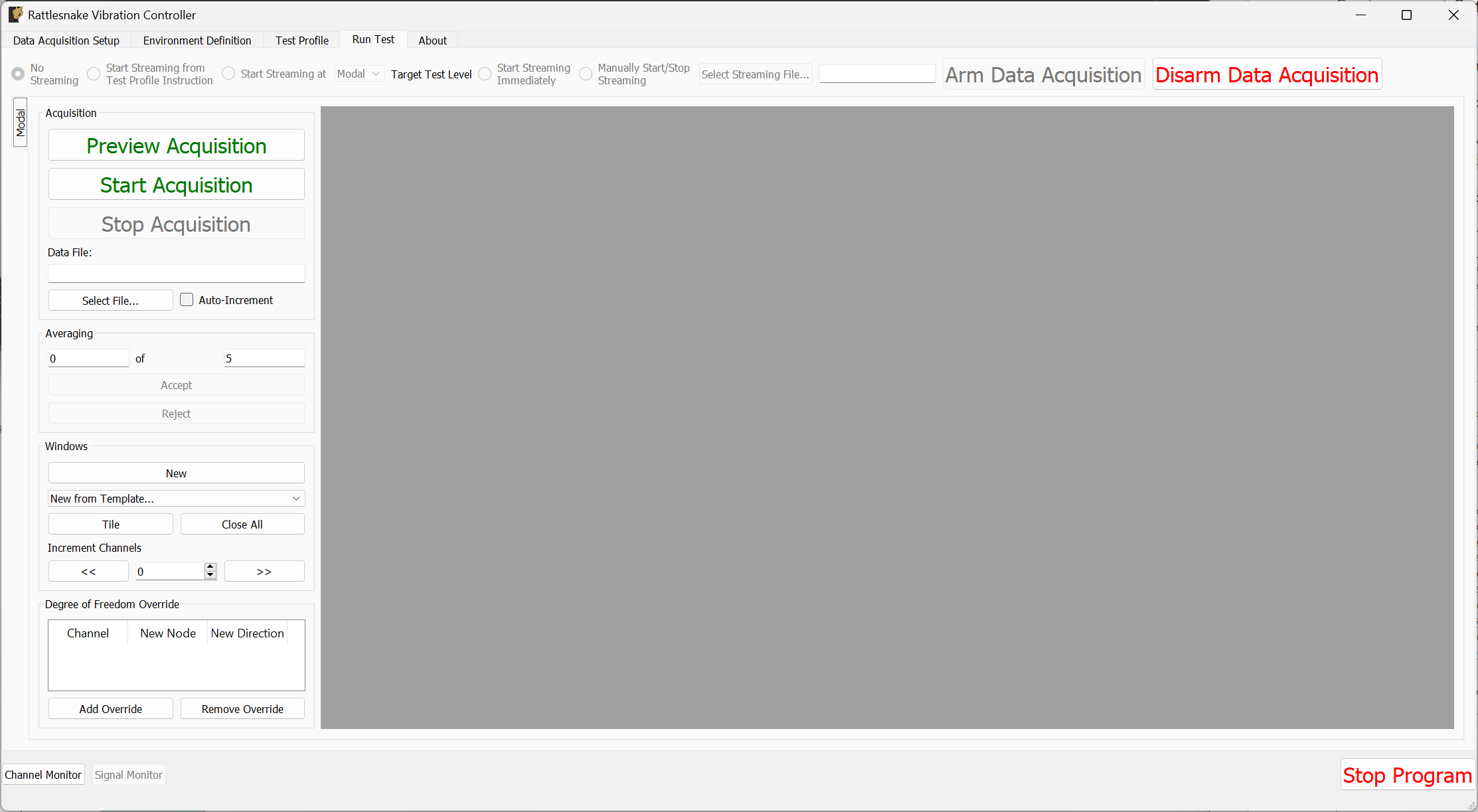Click Preview Acquisition
The height and width of the screenshot is (812, 1478).
[176, 145]
